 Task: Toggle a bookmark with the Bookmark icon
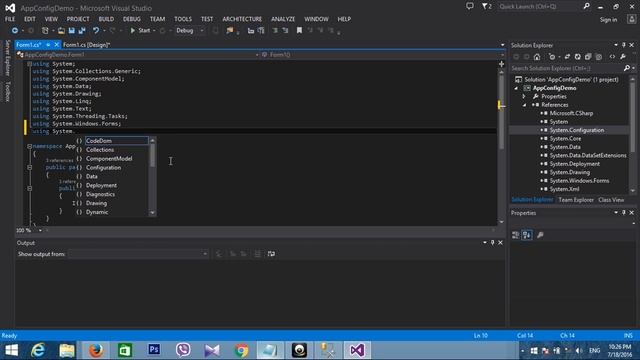click(x=299, y=31)
